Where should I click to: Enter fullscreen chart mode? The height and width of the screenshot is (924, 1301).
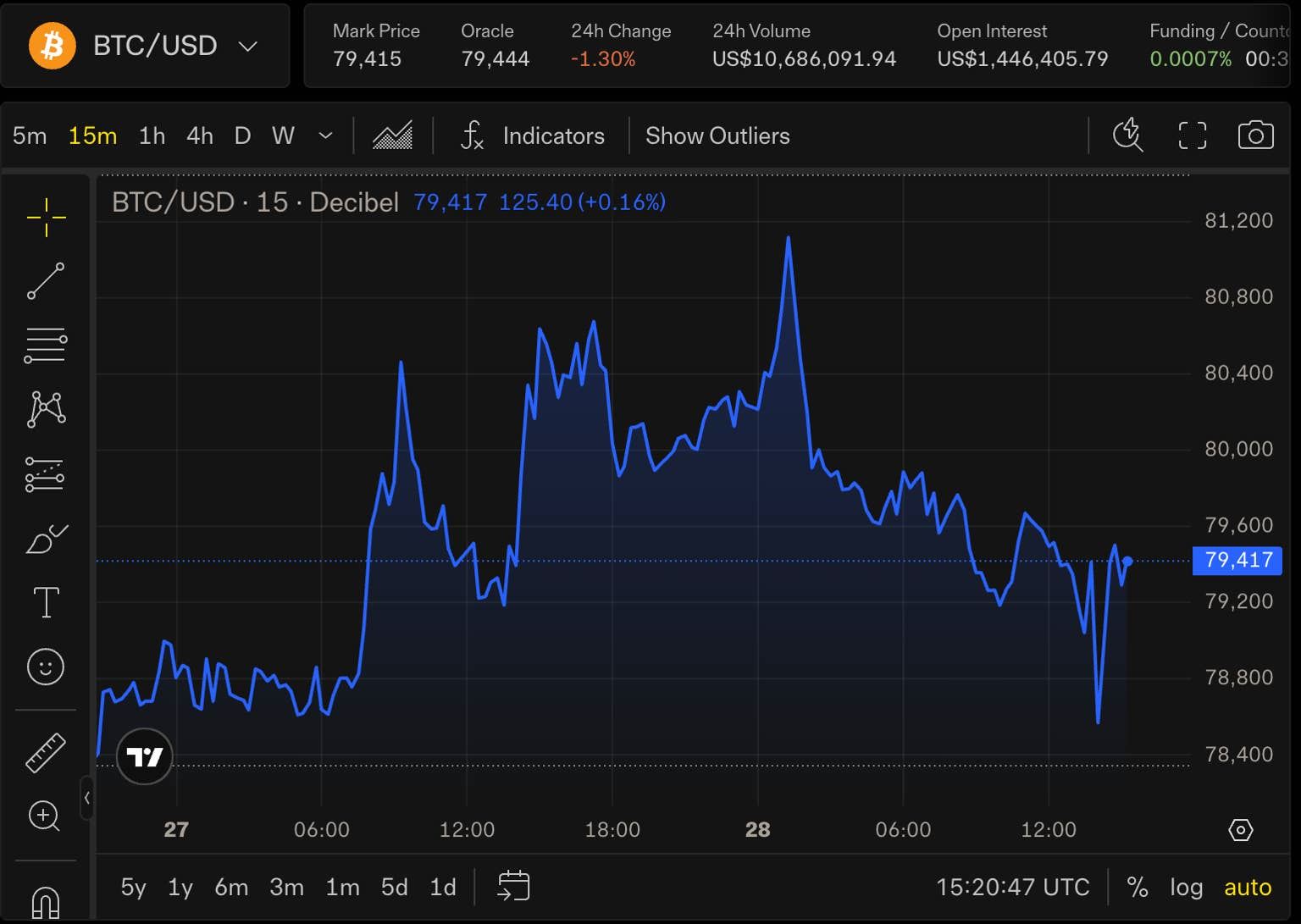(x=1193, y=136)
